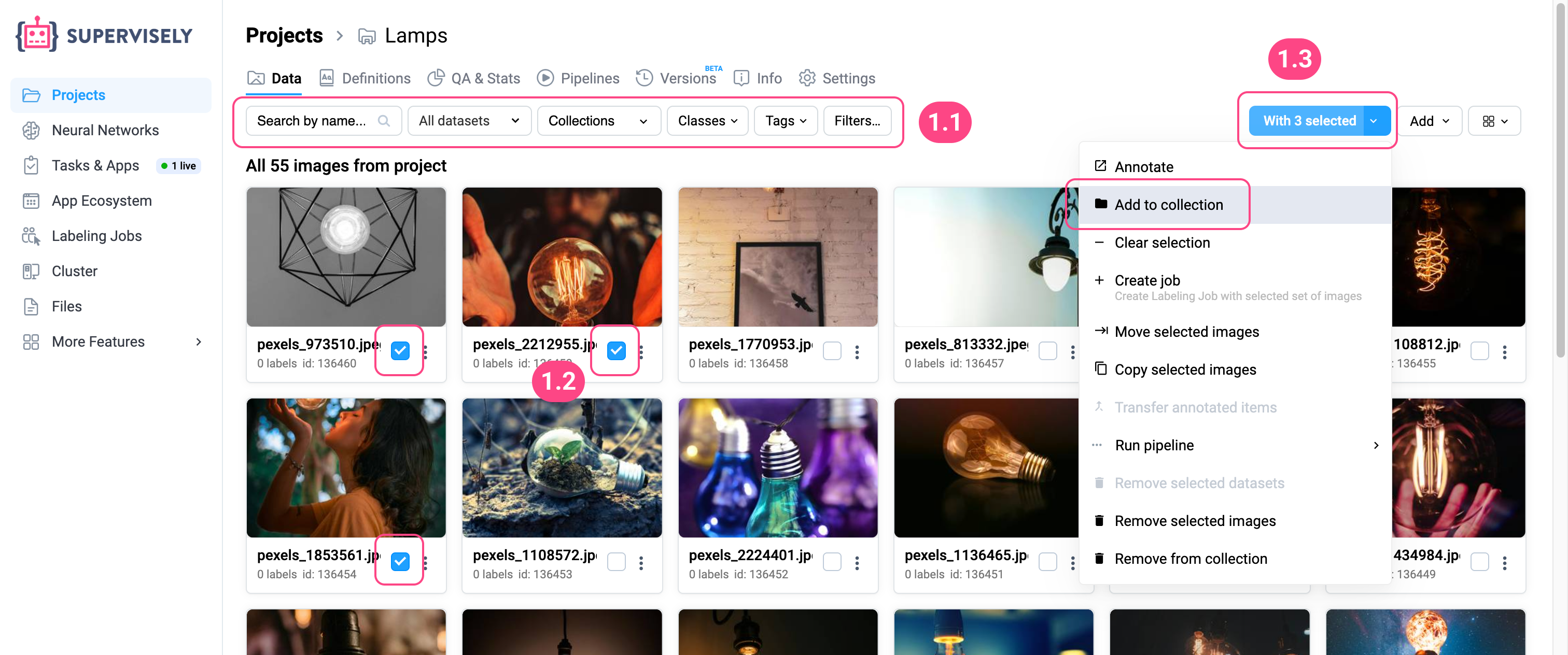Open the Pipelines tab
1568x655 pixels.
click(x=578, y=78)
